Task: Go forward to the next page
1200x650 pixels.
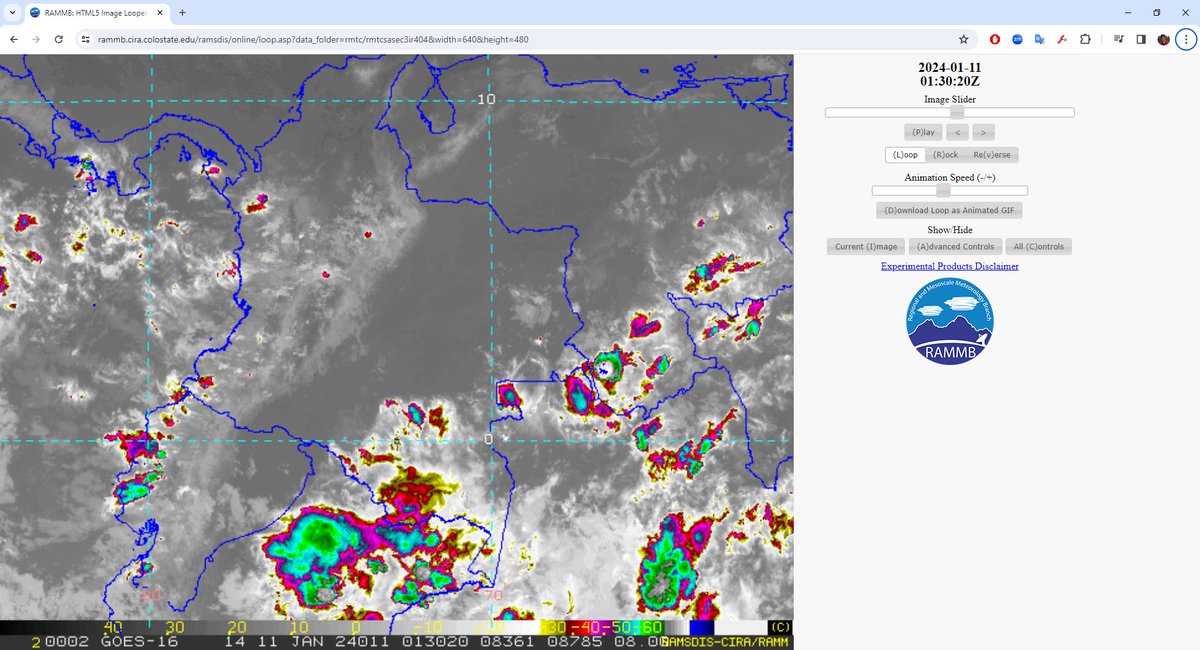Action: (36, 39)
